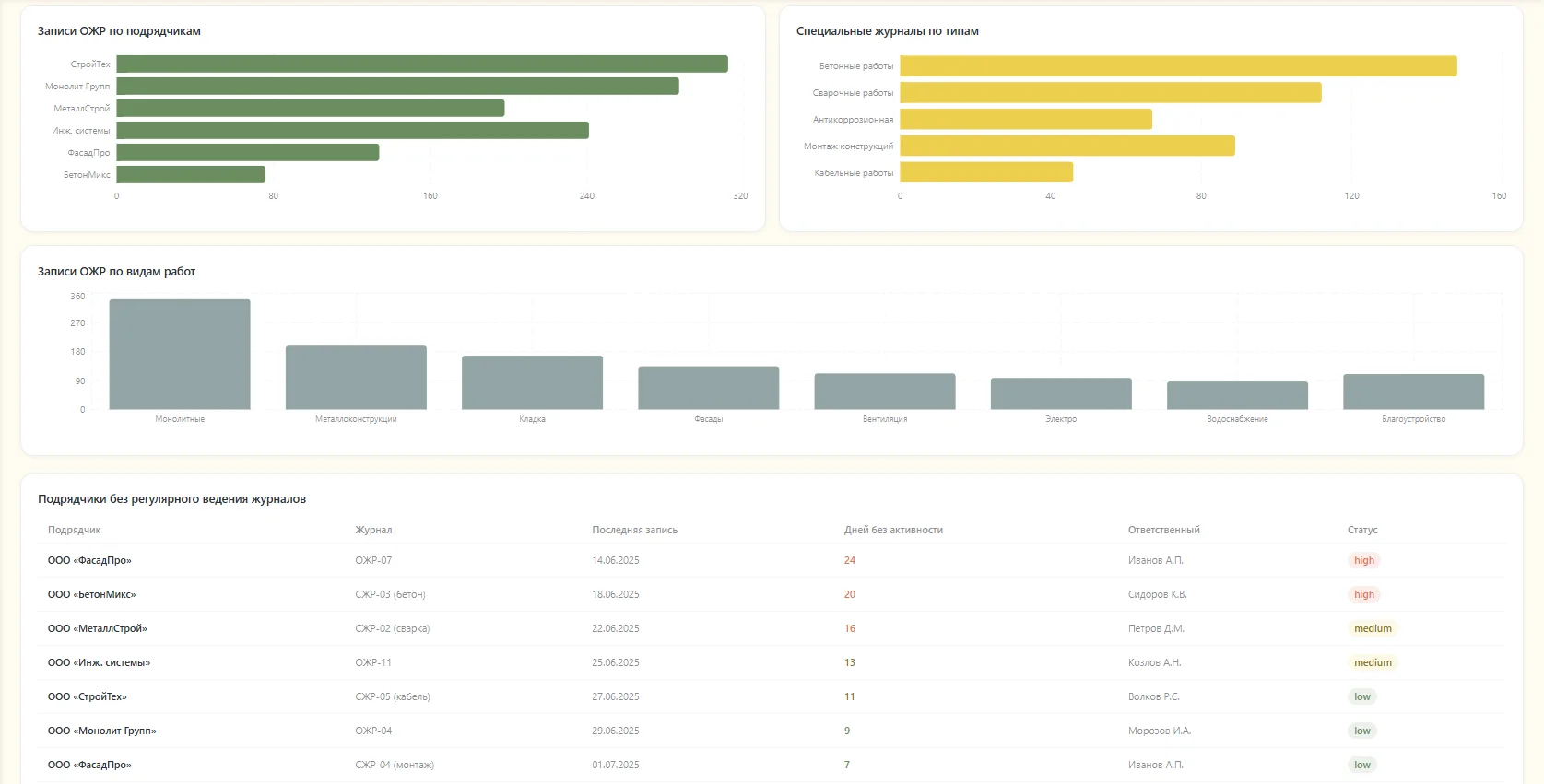Click the Кладка column in work types chart

coord(532,382)
